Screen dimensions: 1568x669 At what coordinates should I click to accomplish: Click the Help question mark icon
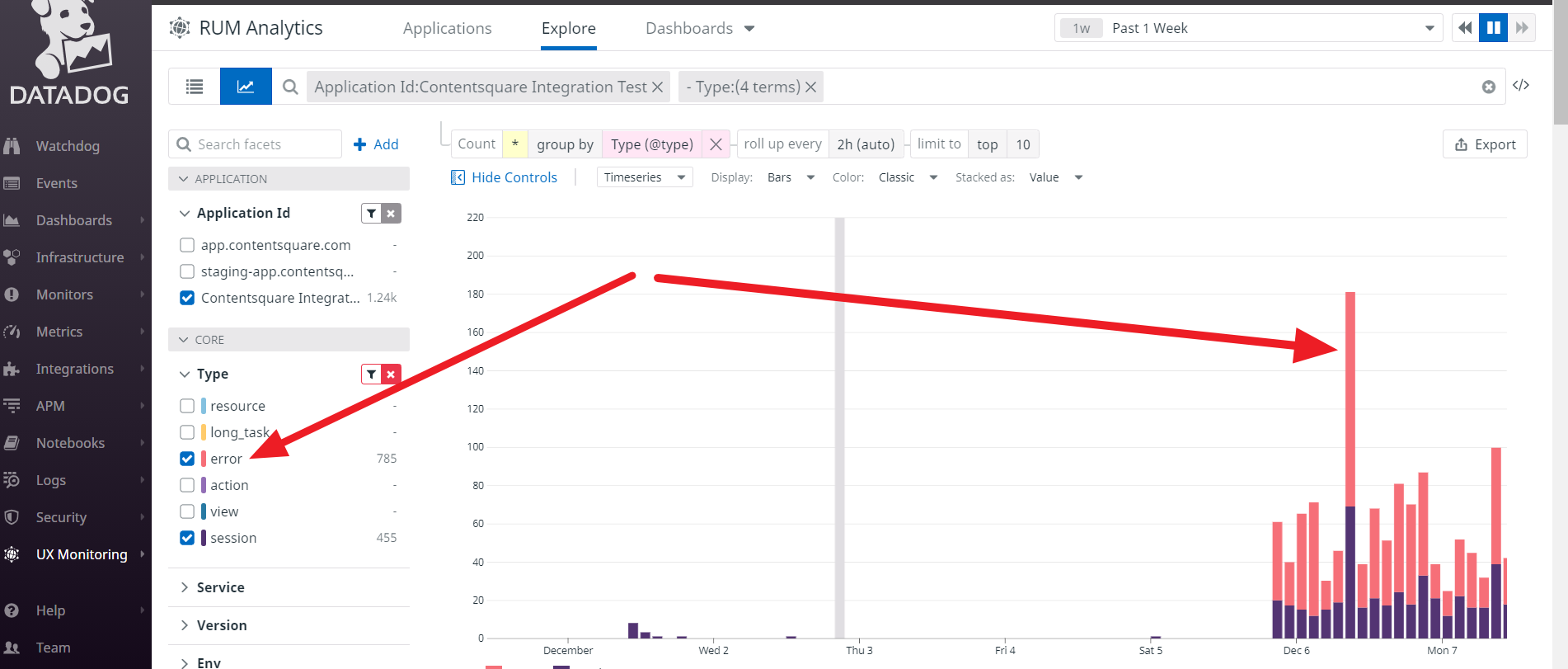tap(12, 610)
